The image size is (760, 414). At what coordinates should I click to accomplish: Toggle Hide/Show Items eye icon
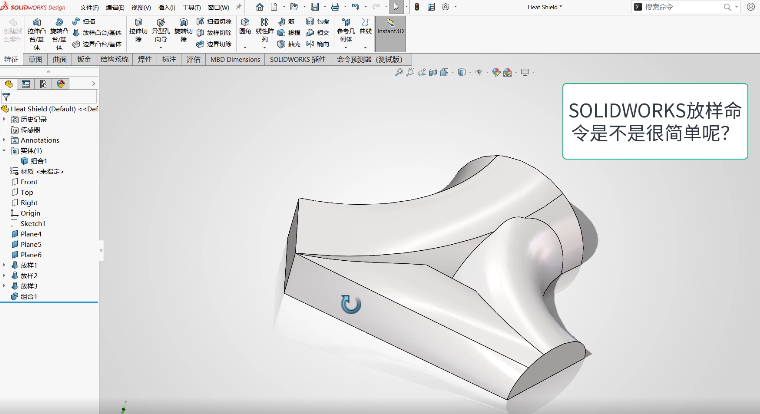pyautogui.click(x=478, y=72)
